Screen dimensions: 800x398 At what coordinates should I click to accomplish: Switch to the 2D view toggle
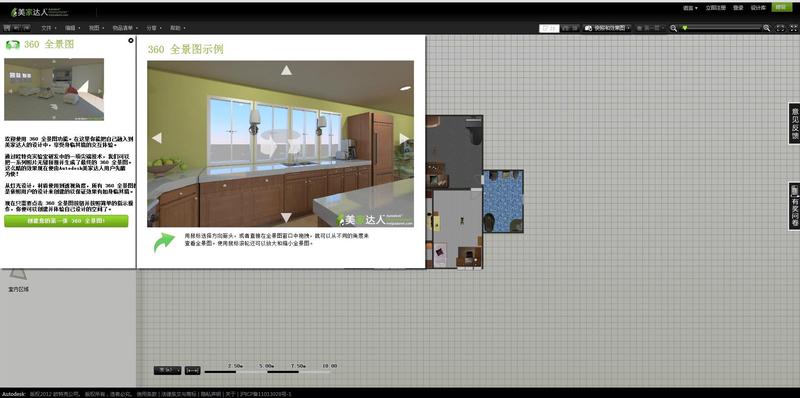tap(549, 29)
